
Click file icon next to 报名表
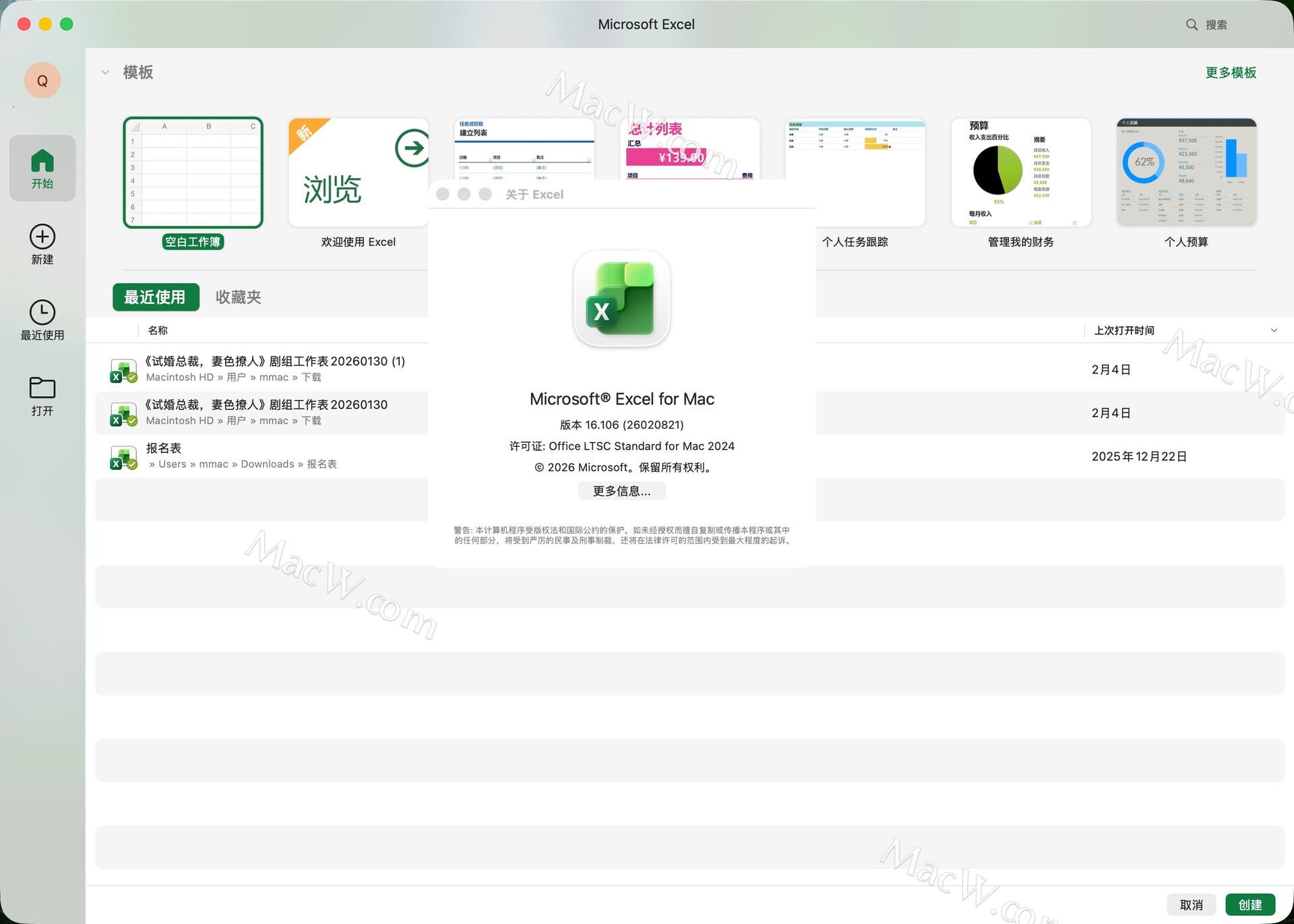[123, 458]
